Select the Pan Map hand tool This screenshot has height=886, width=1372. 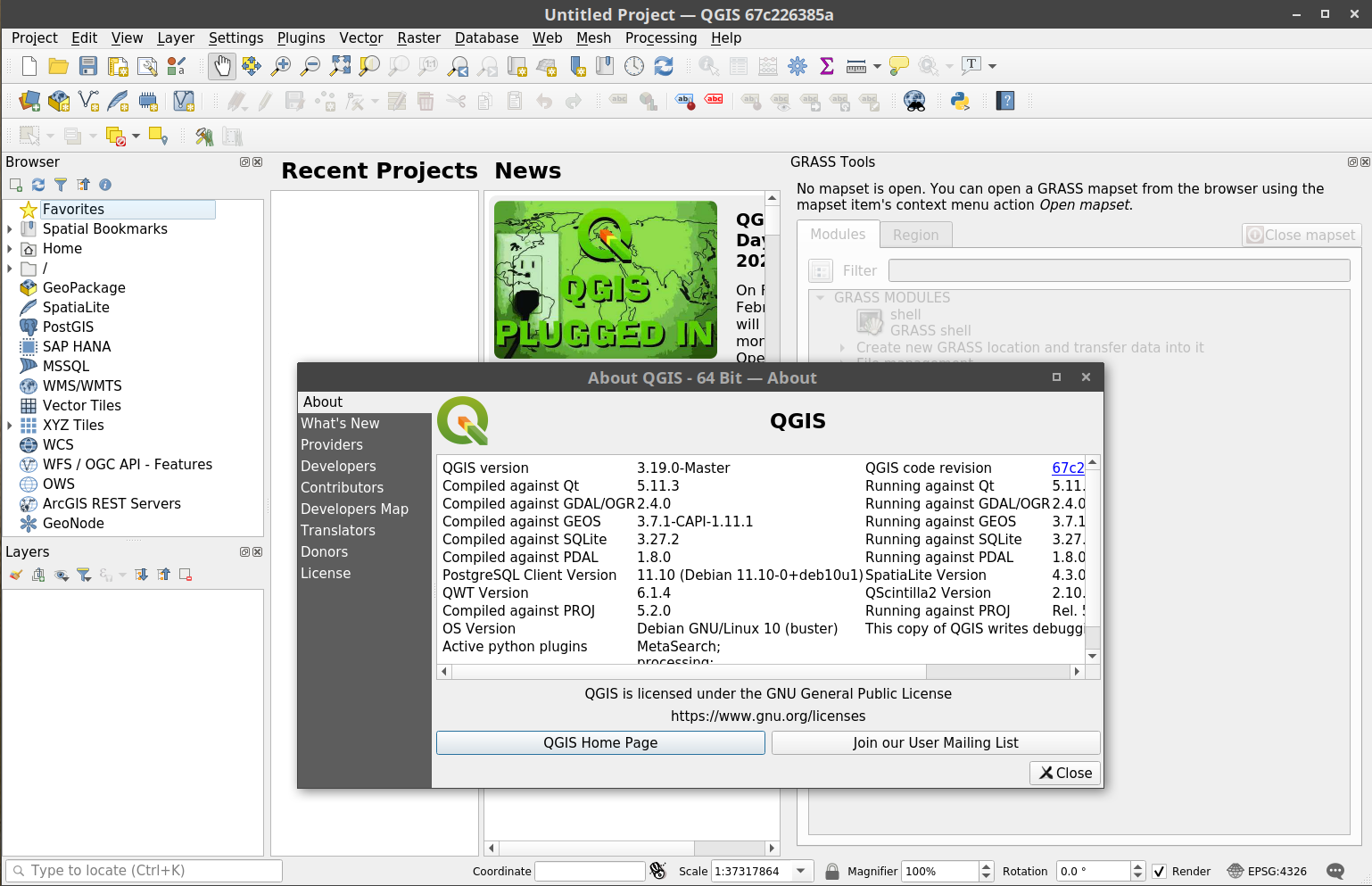pyautogui.click(x=222, y=66)
